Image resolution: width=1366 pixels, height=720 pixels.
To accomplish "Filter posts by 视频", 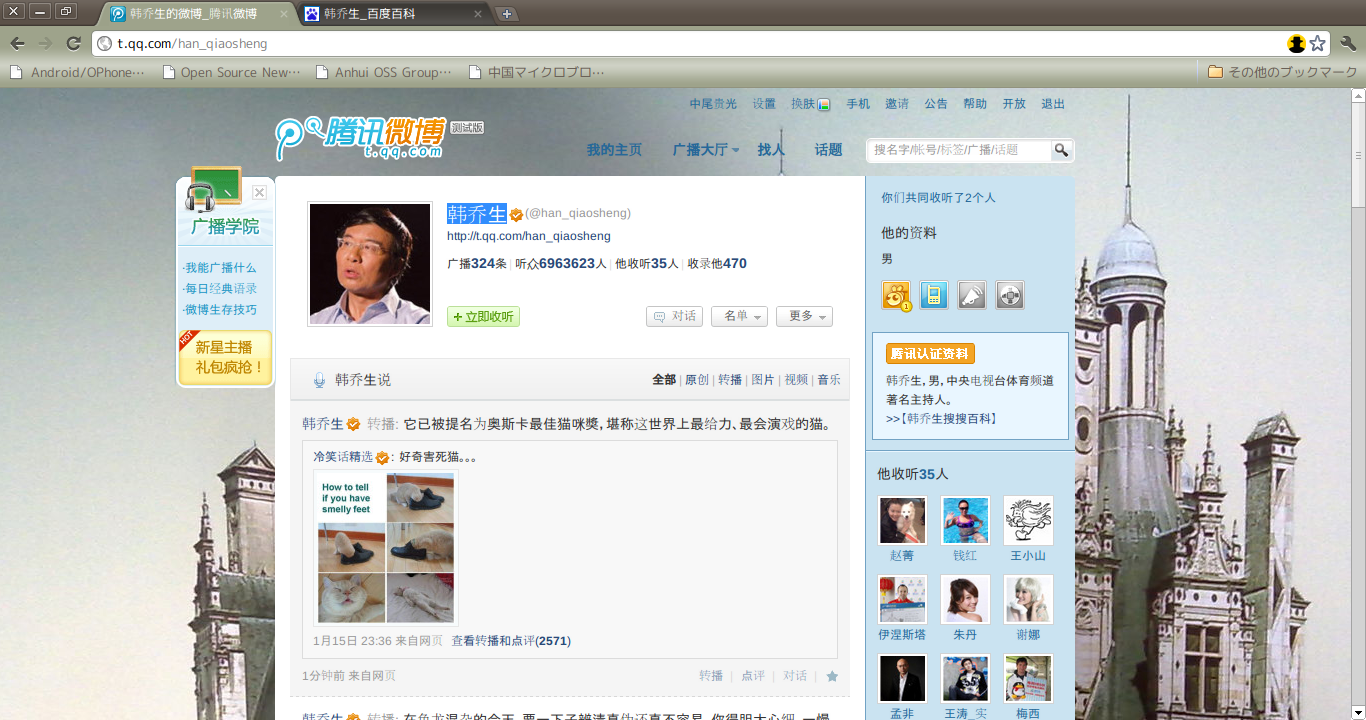I will click(x=796, y=380).
